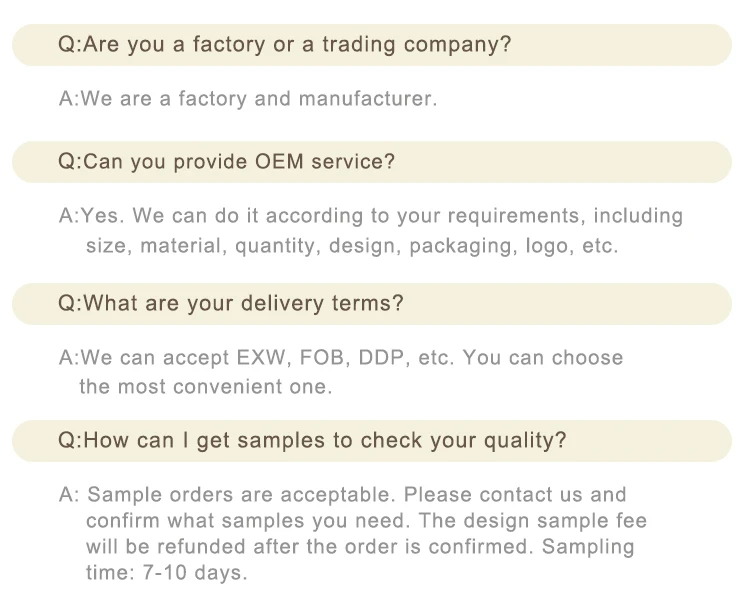Expand the "Can you provide OEM service?" question
Screen dimensions: 750x604
227,162
